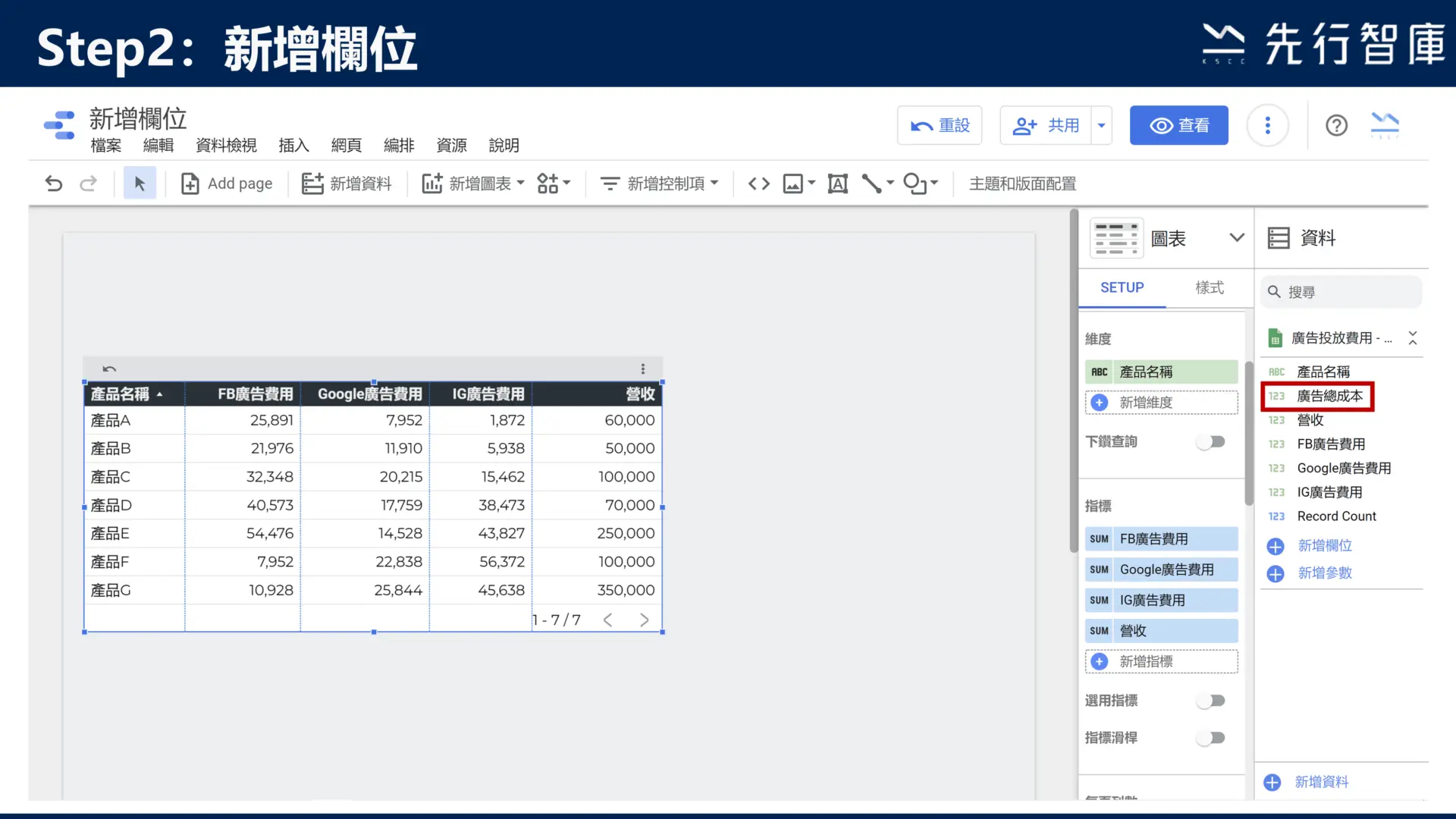Go to next page of table
The image size is (1456, 819).
(644, 620)
